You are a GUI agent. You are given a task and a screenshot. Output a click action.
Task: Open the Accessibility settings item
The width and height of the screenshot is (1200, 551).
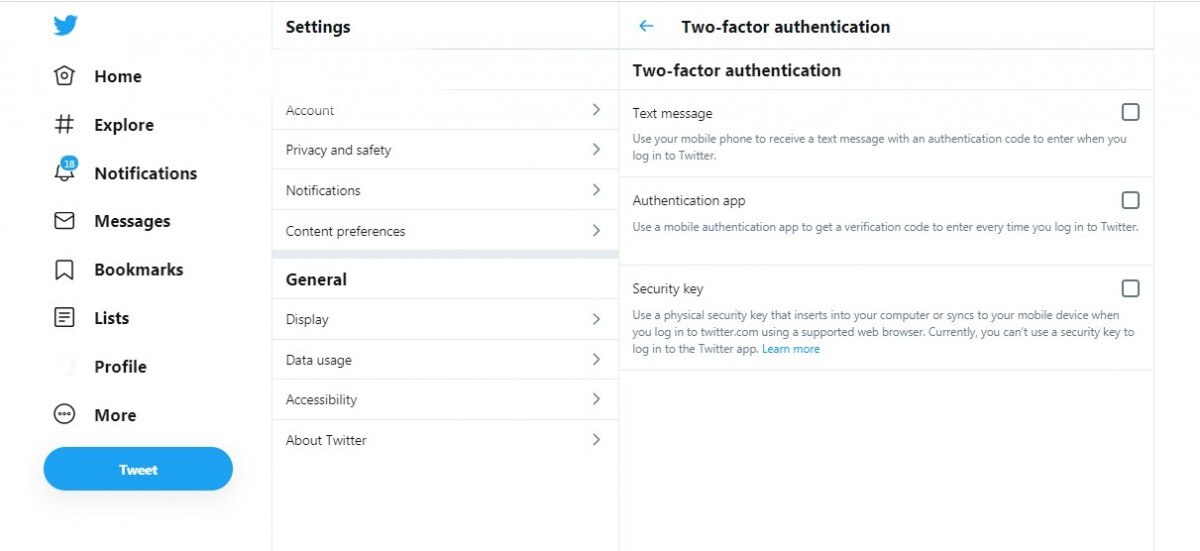point(321,400)
